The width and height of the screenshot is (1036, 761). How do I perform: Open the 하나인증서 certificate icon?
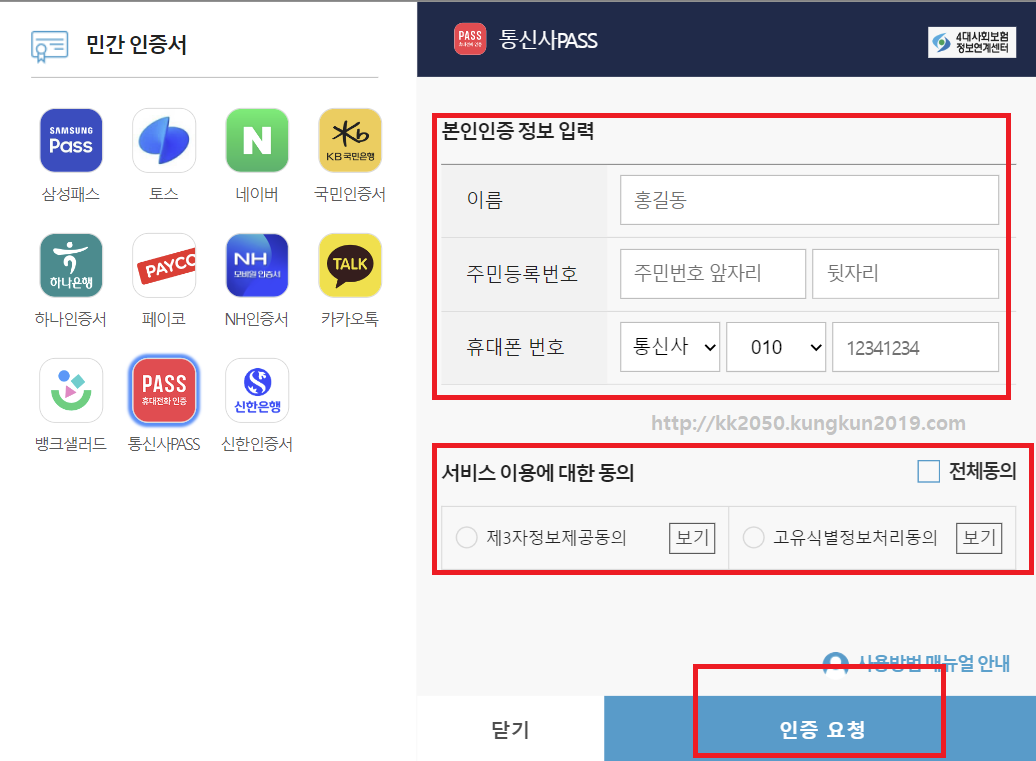click(x=71, y=265)
